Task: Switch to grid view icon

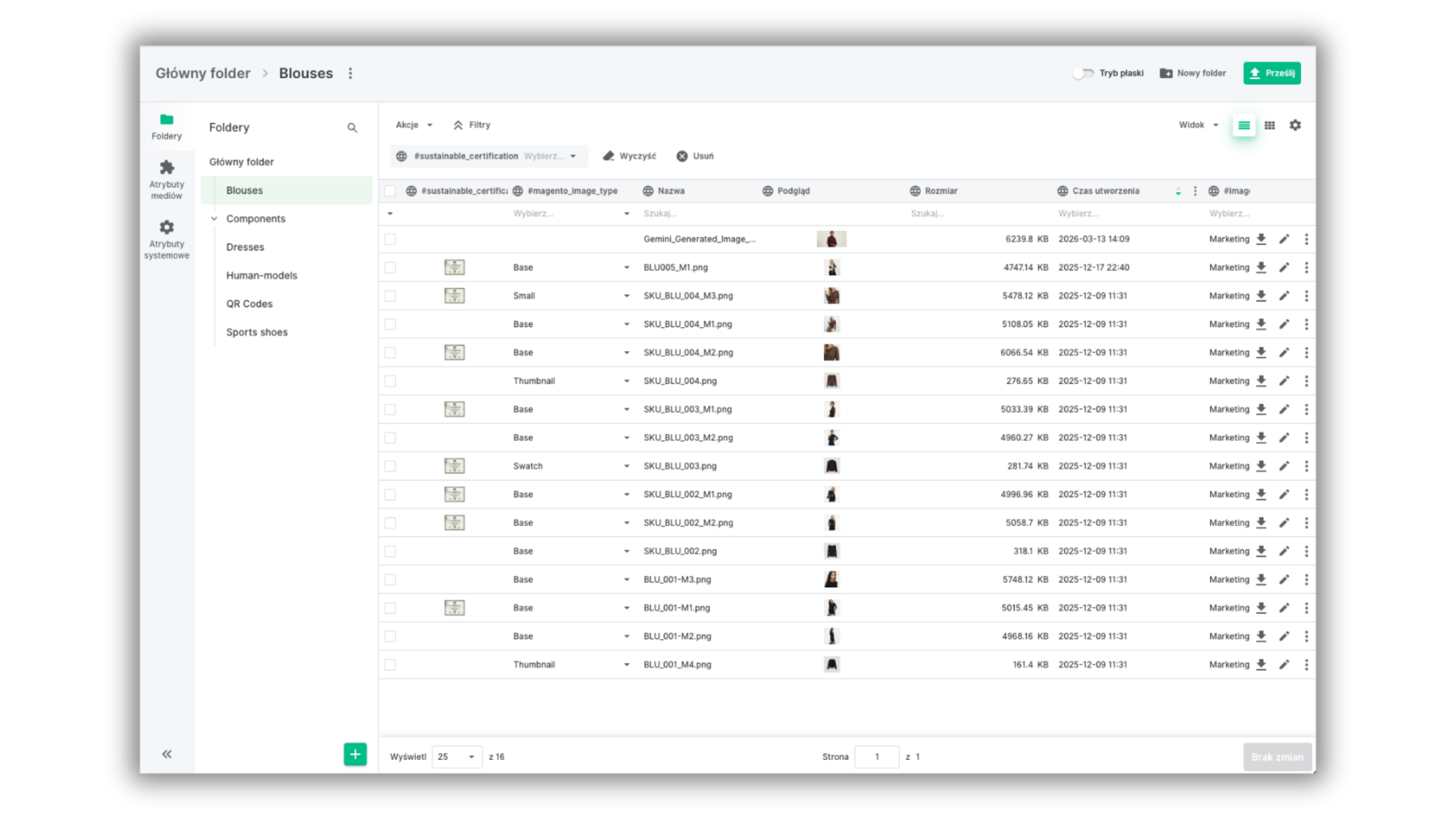Action: [1270, 125]
